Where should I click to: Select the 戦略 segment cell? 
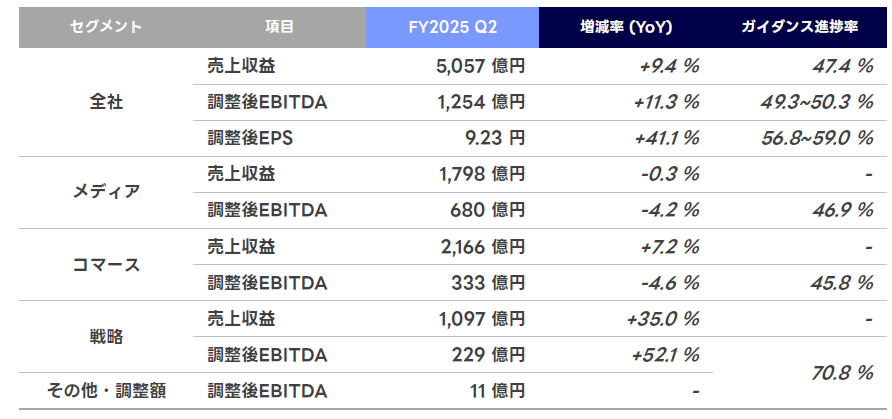coord(105,336)
